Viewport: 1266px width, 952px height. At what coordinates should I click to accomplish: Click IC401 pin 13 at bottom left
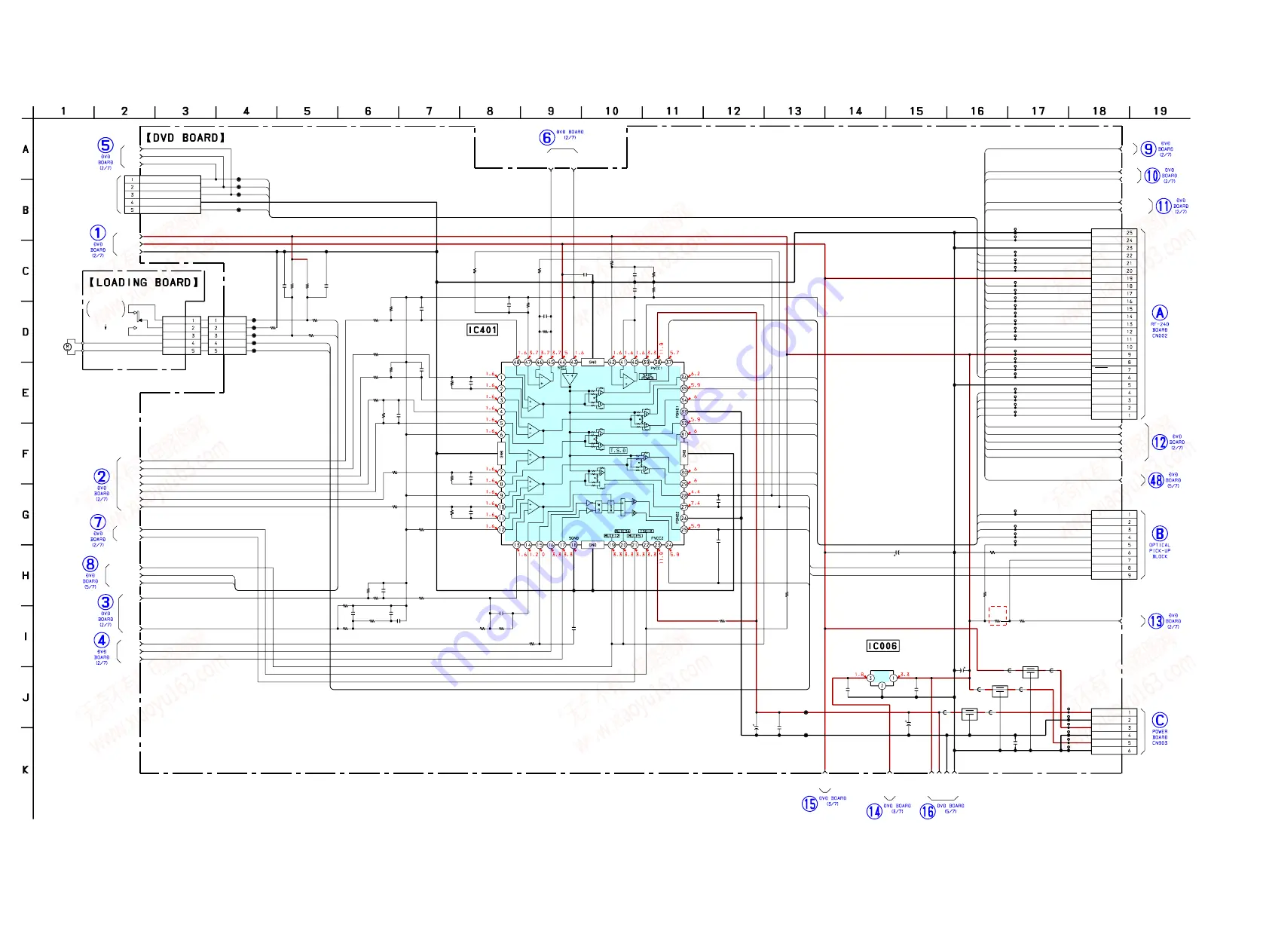pyautogui.click(x=517, y=545)
